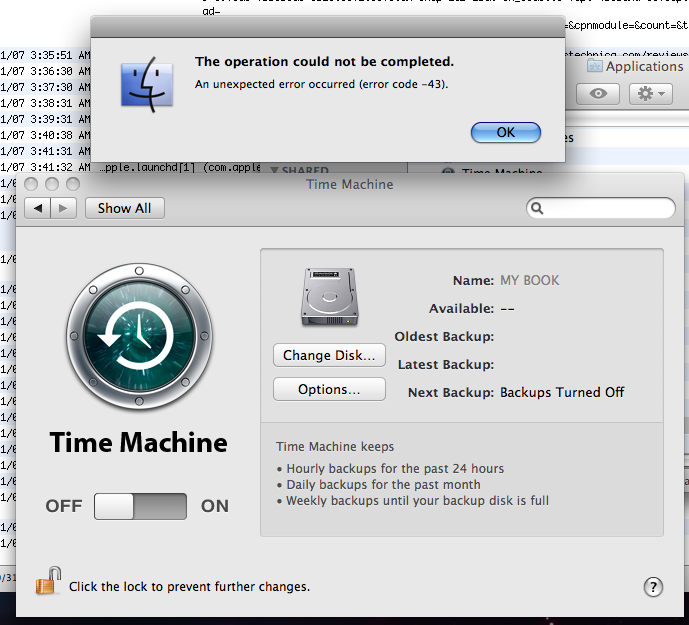Click the magnifying glass search icon
The height and width of the screenshot is (625, 689).
tap(537, 208)
